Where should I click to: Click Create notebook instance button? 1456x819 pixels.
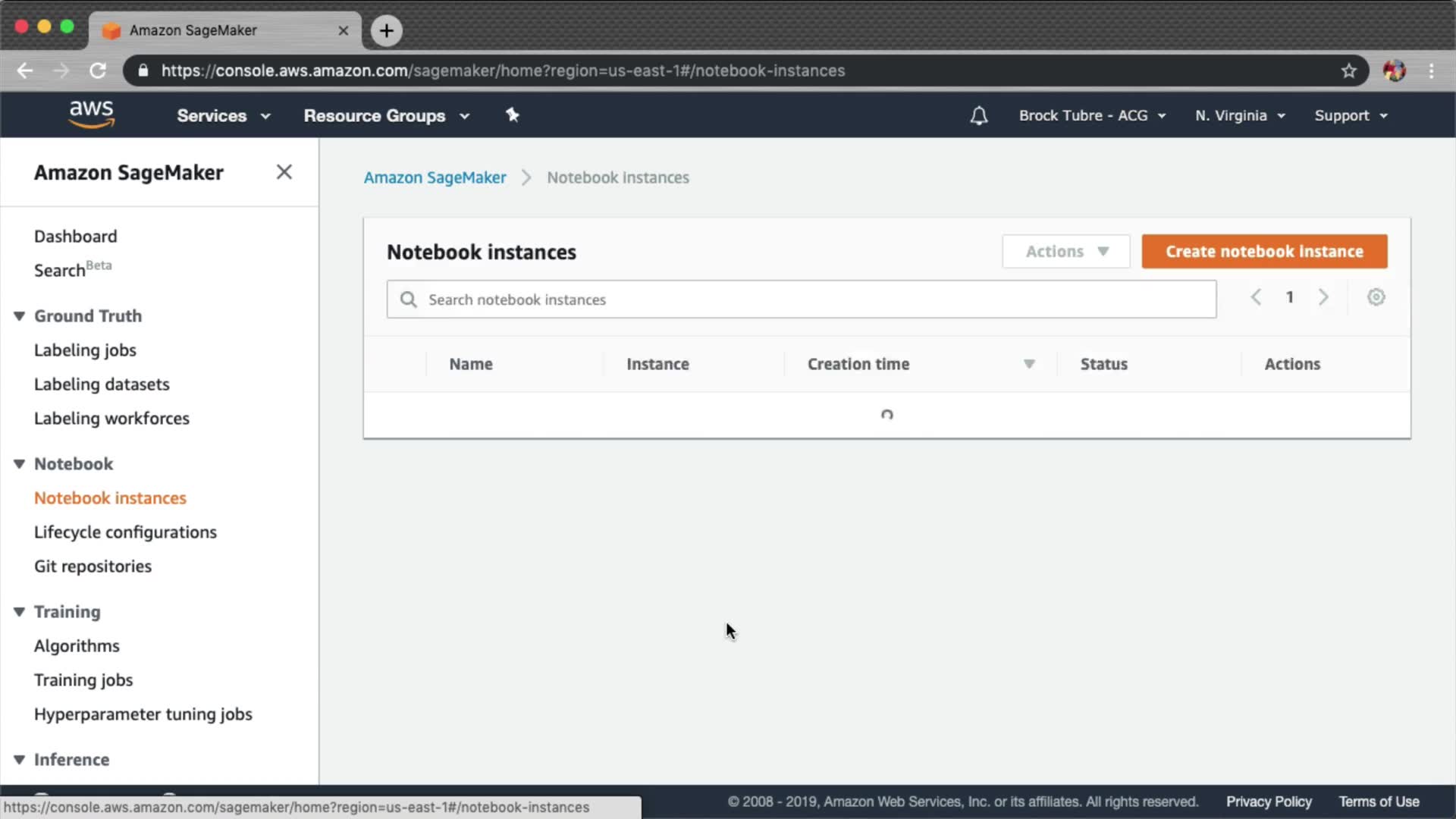coord(1264,252)
